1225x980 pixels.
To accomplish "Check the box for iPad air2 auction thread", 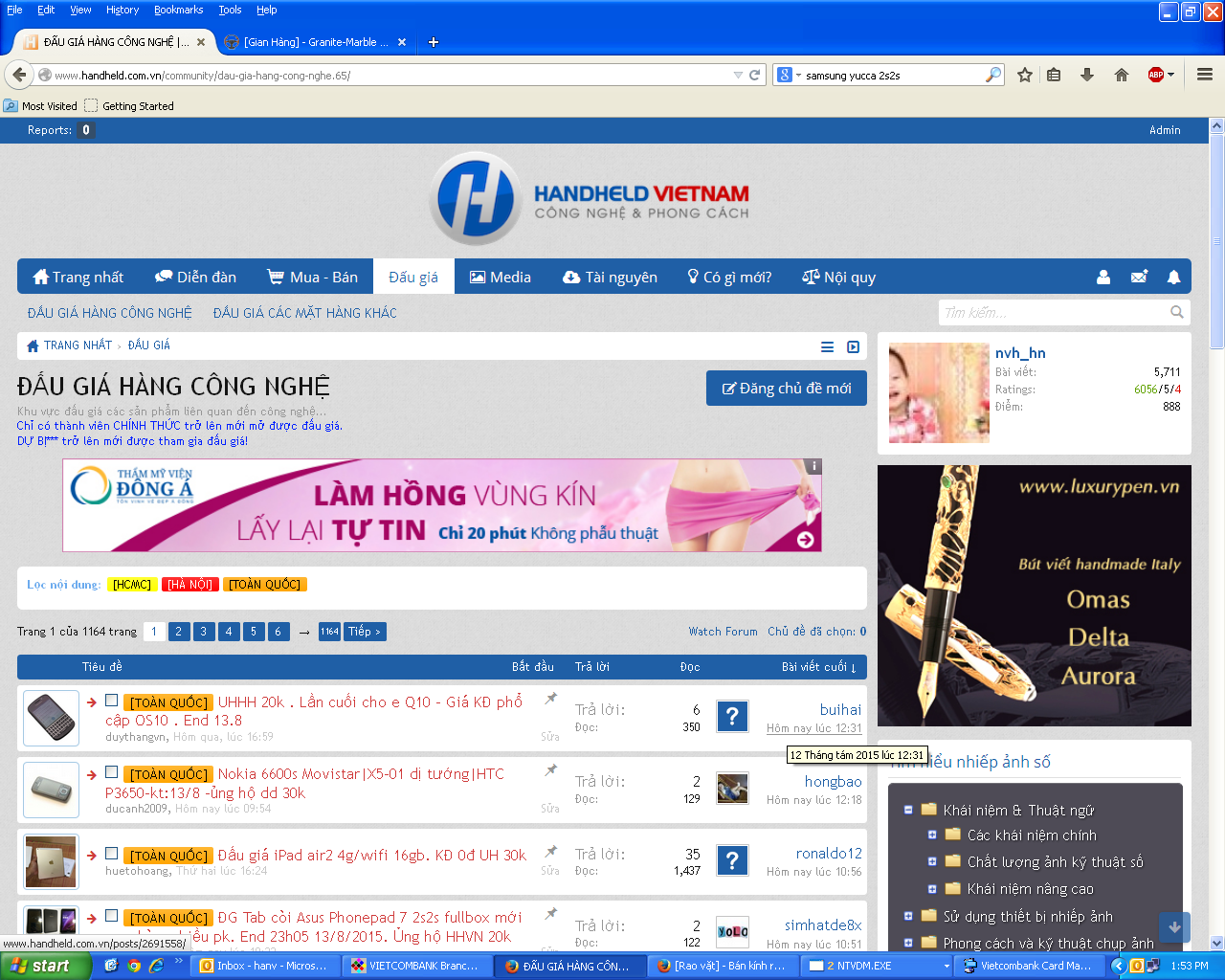I will tap(112, 854).
